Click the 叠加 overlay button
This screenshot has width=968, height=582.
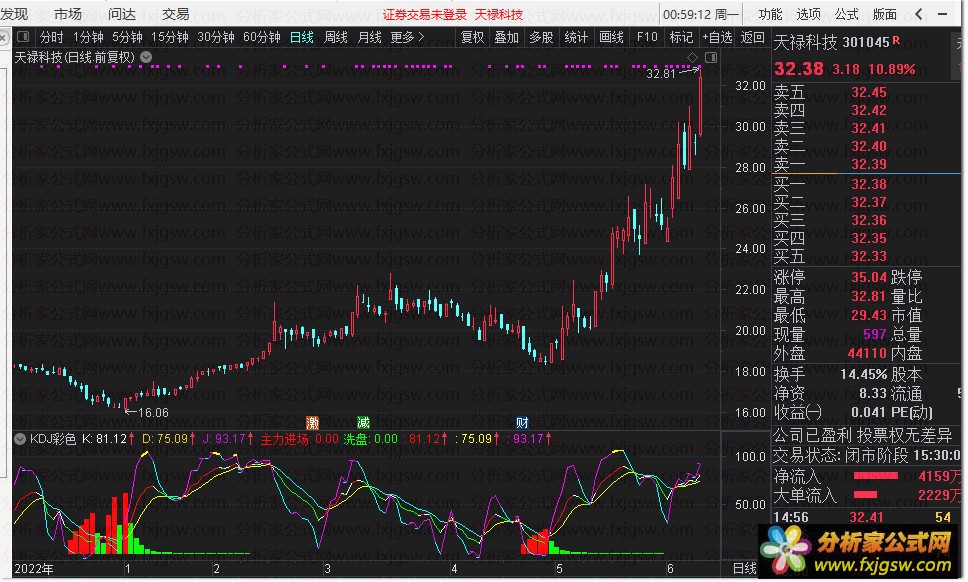point(506,37)
